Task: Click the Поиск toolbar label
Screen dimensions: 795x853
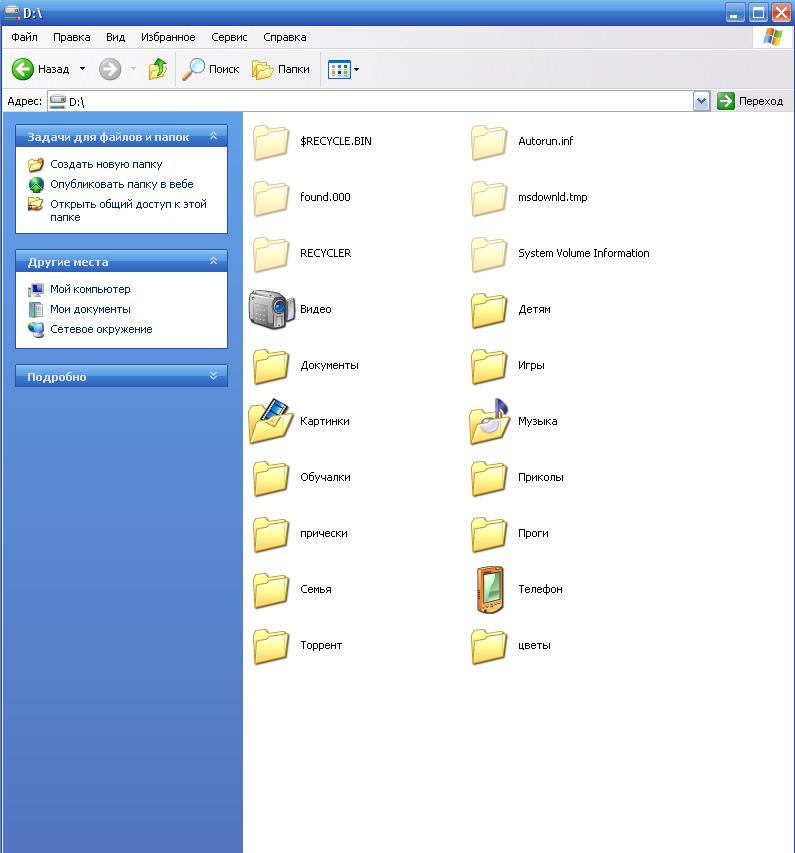Action: (x=224, y=69)
